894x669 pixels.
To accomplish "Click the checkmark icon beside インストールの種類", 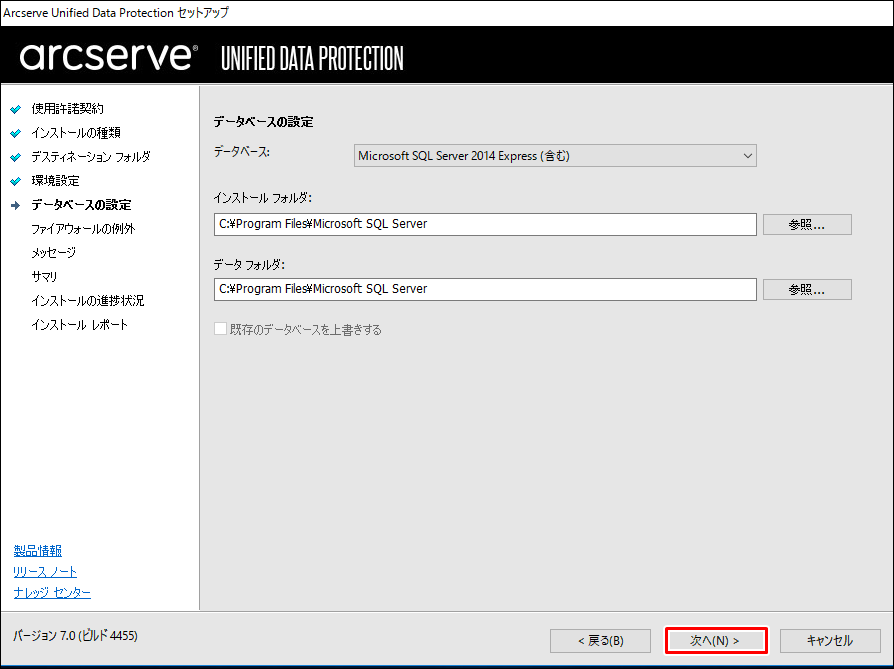I will tap(16, 133).
